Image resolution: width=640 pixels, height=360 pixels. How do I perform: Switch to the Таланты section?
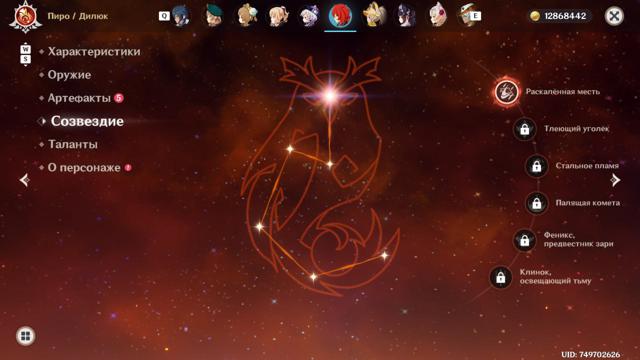point(73,144)
